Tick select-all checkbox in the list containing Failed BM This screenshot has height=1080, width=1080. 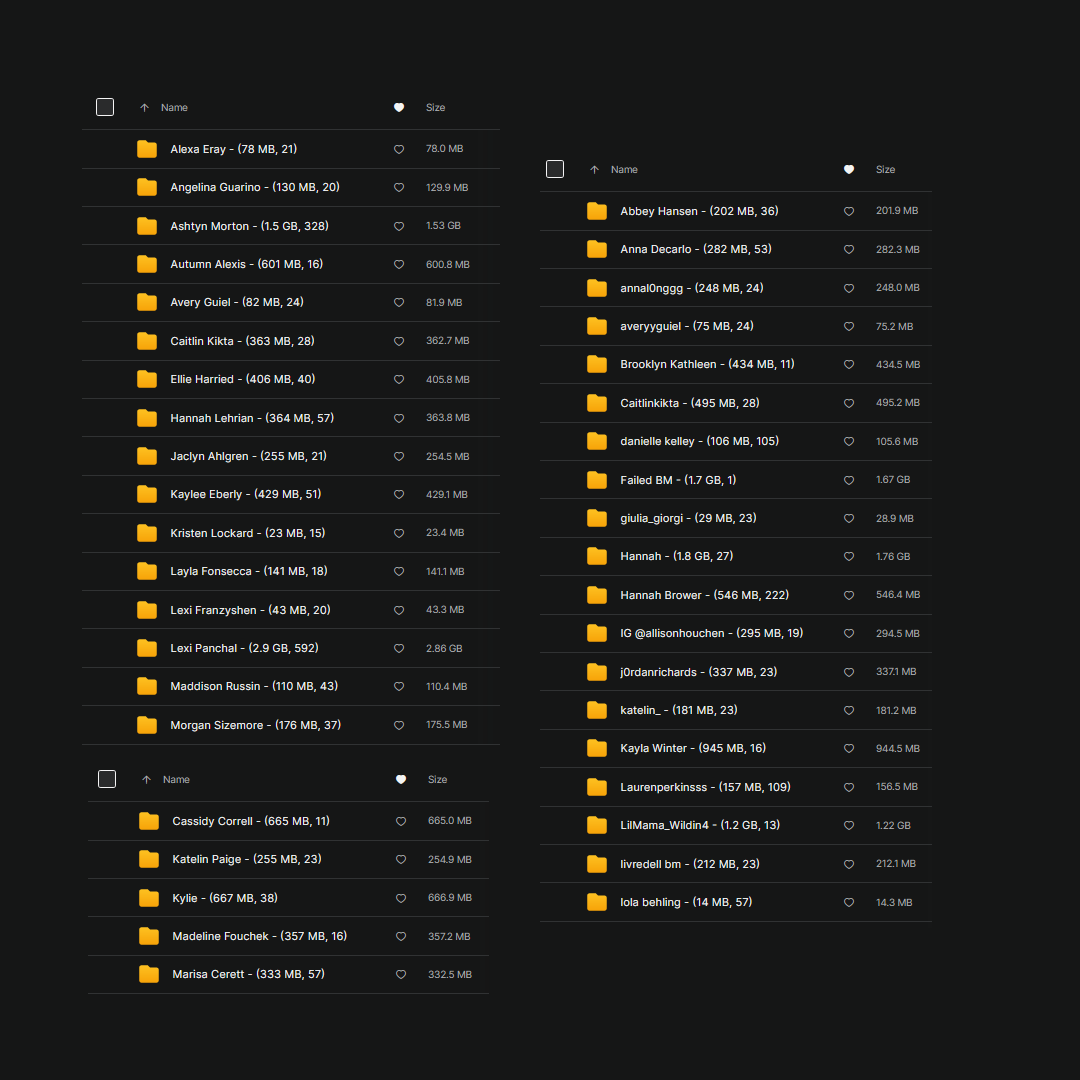[x=555, y=169]
